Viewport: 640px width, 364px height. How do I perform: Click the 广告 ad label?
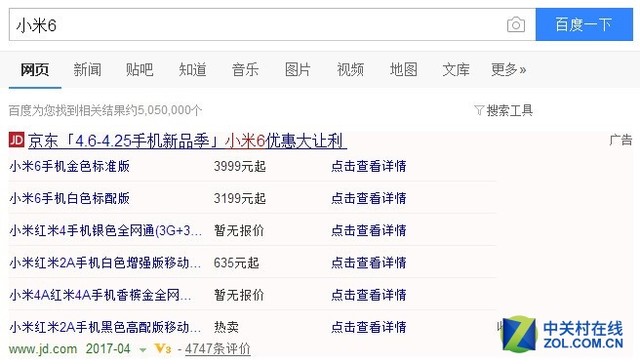point(620,140)
